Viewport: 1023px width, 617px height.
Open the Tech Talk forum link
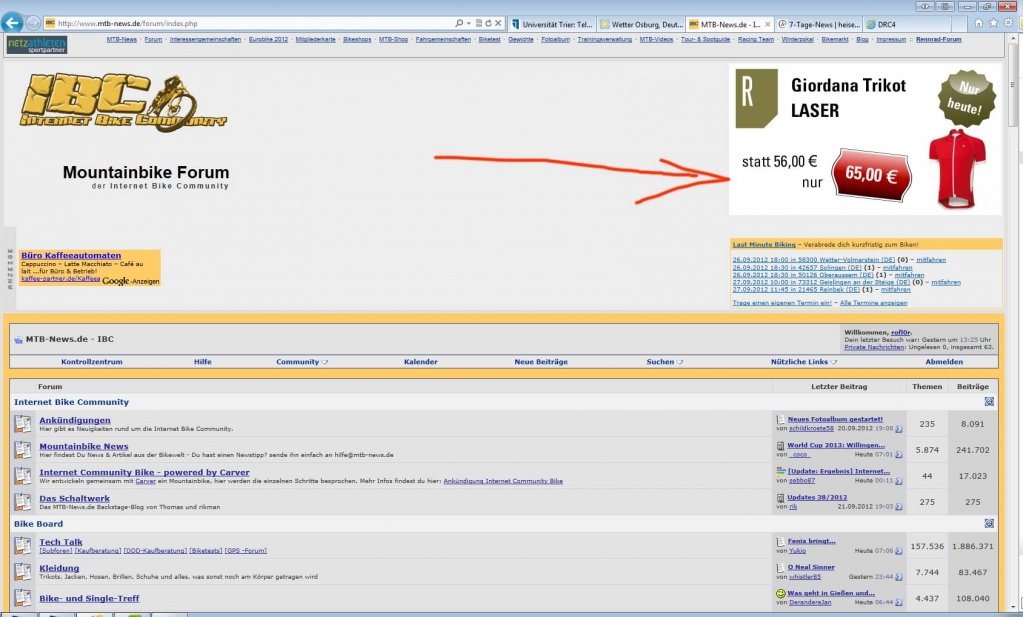61,542
